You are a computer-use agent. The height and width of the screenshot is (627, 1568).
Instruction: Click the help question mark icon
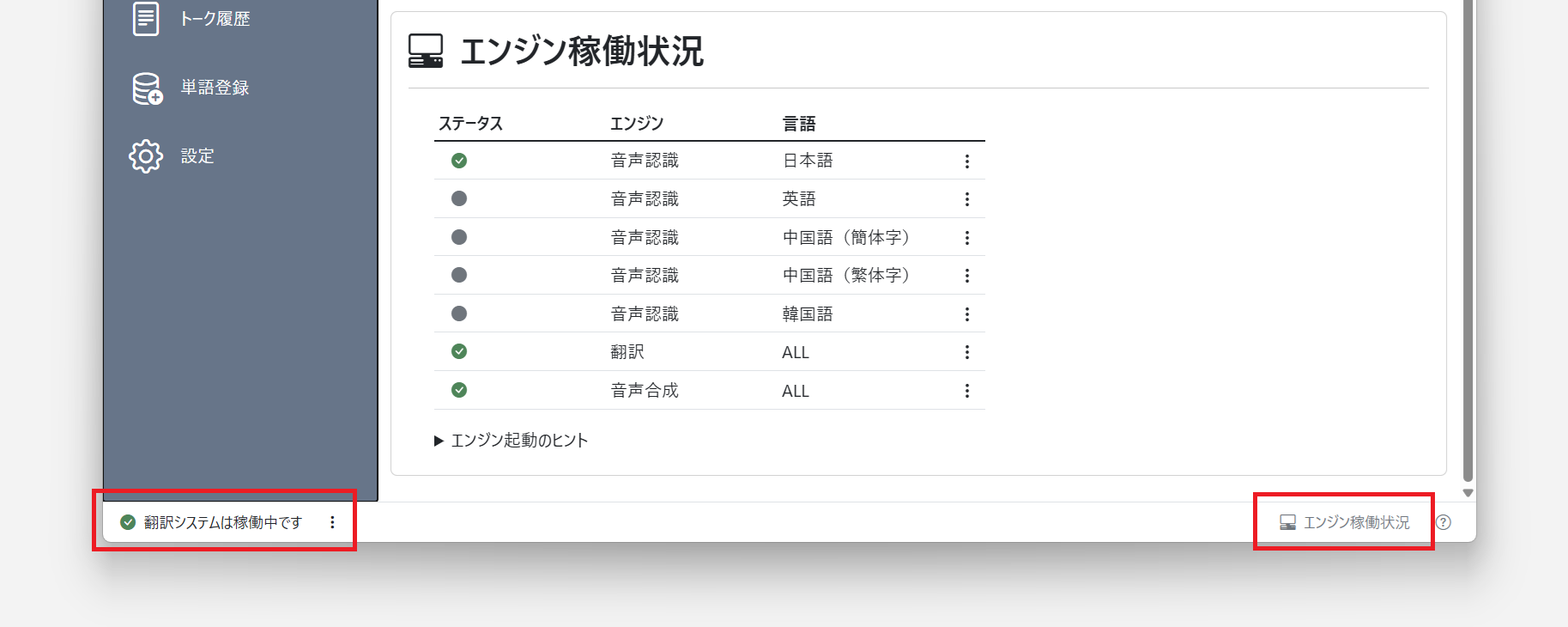pyautogui.click(x=1444, y=522)
